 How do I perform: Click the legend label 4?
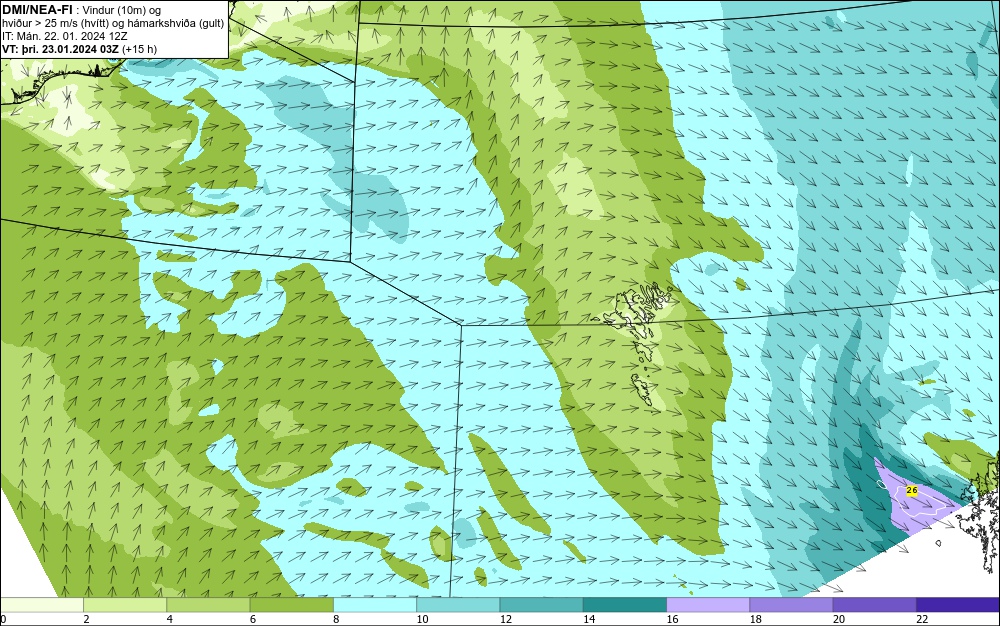tap(170, 619)
